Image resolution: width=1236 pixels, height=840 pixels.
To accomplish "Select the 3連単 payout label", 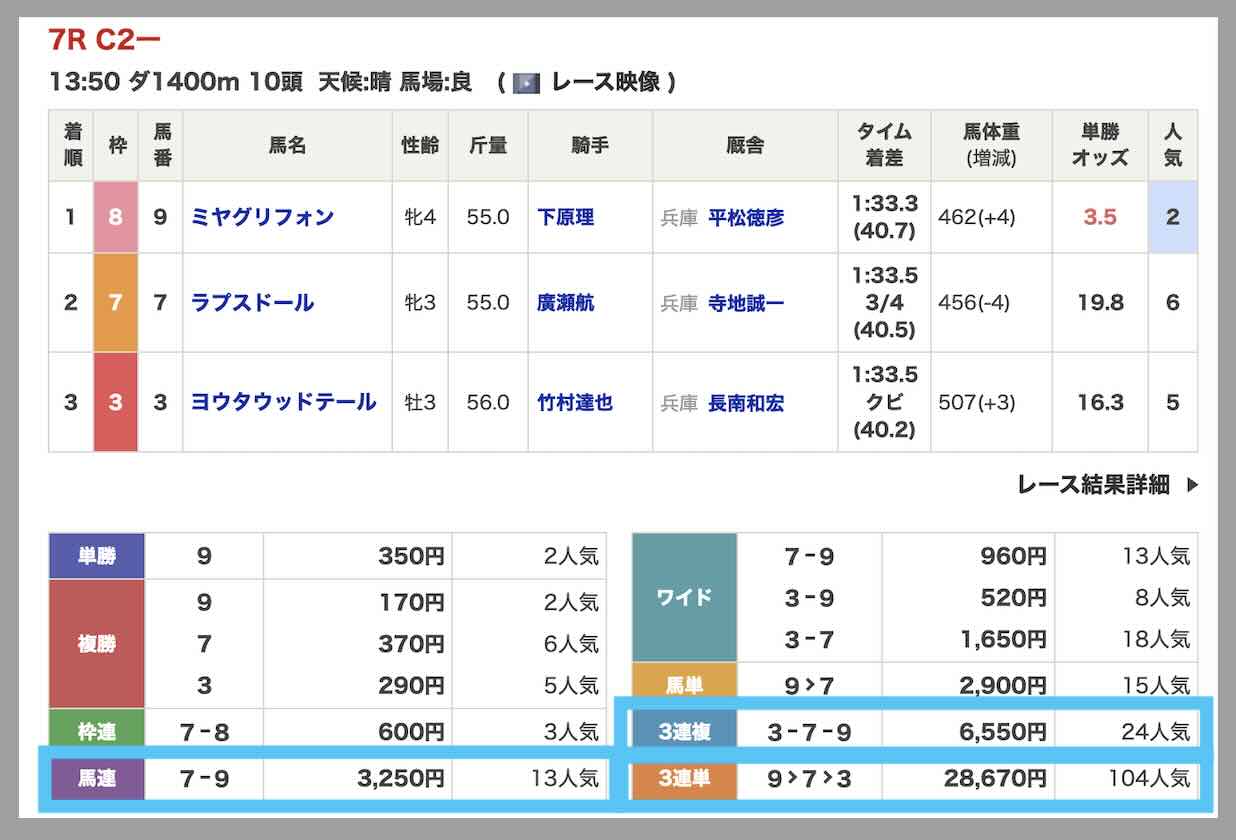I will point(686,778).
